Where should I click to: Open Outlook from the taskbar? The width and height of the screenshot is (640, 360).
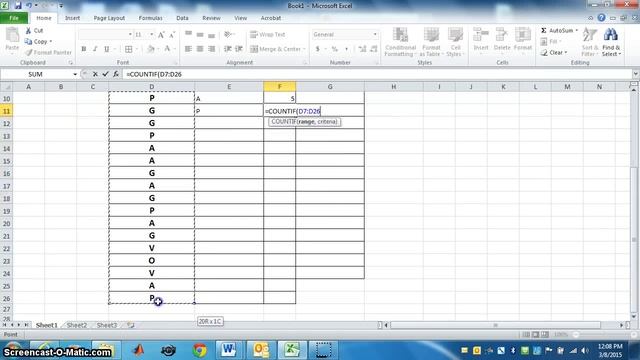click(261, 350)
